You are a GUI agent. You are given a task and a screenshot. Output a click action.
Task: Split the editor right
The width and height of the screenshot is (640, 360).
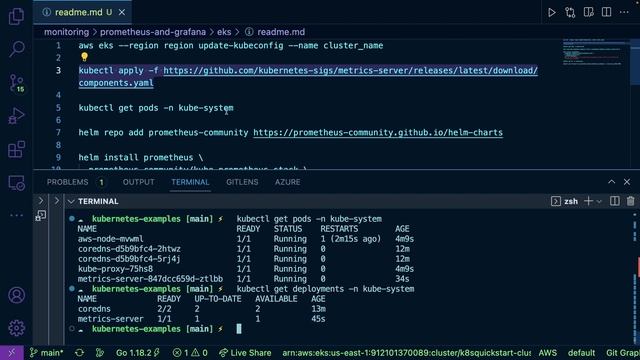pyautogui.click(x=607, y=12)
